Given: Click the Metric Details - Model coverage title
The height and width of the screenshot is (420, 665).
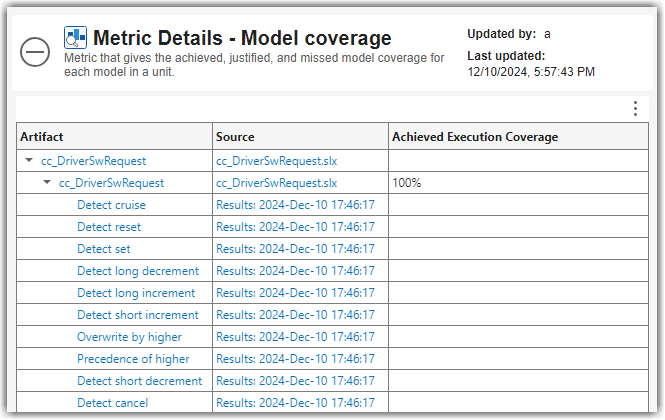Looking at the screenshot, I should [242, 38].
